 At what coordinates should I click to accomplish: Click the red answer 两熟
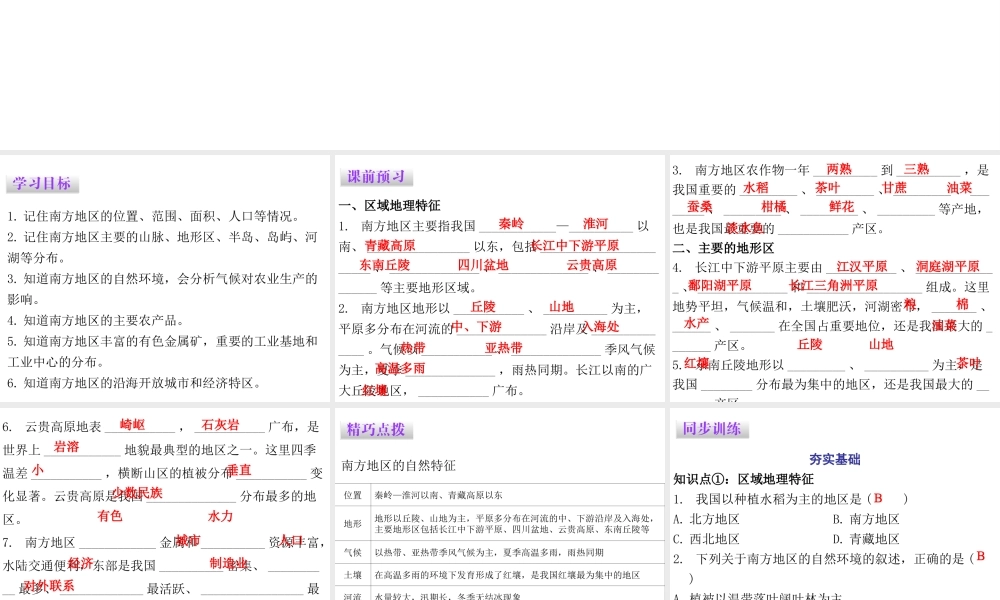tap(839, 169)
